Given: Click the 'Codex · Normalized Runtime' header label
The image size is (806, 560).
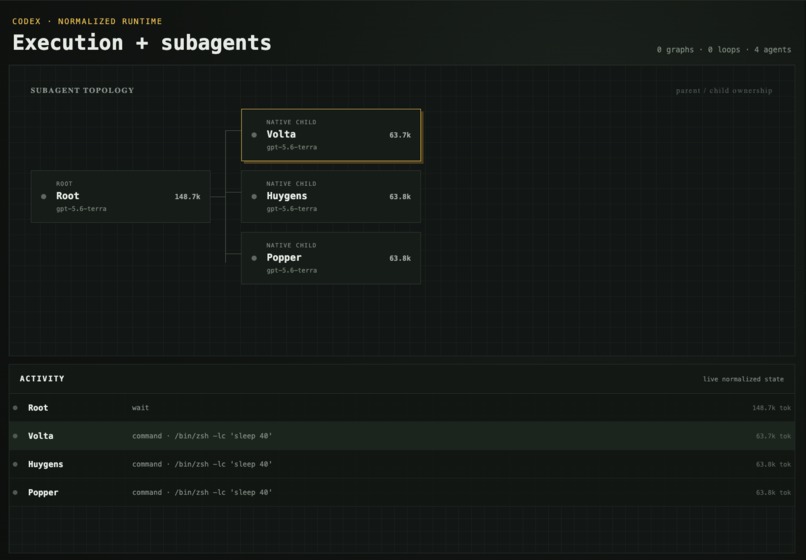Looking at the screenshot, I should (87, 21).
